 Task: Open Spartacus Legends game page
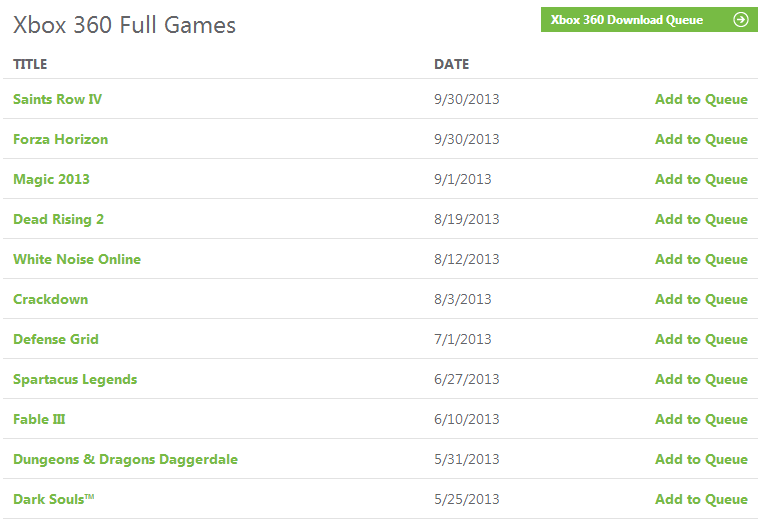click(75, 379)
